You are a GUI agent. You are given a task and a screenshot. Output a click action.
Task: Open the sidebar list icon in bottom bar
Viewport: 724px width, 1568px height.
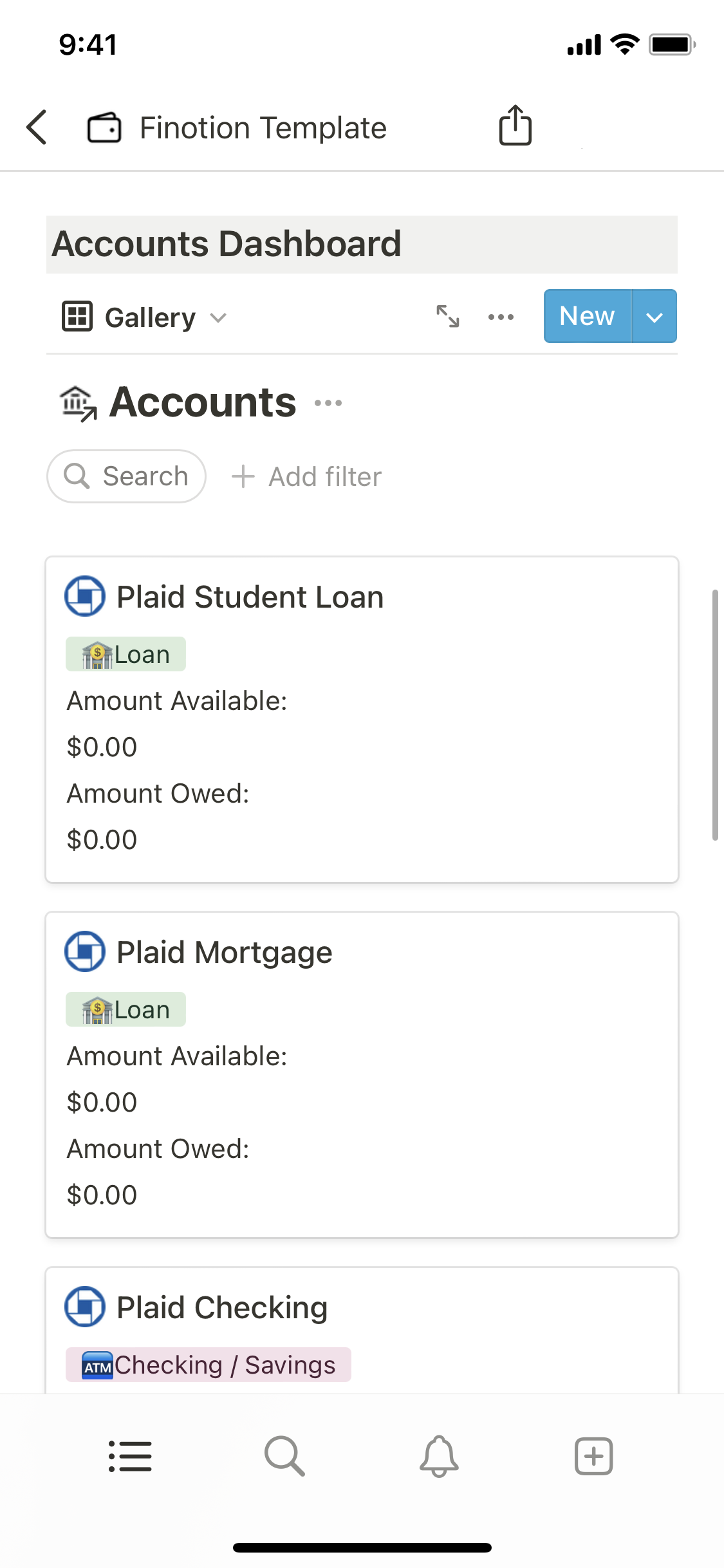130,1456
